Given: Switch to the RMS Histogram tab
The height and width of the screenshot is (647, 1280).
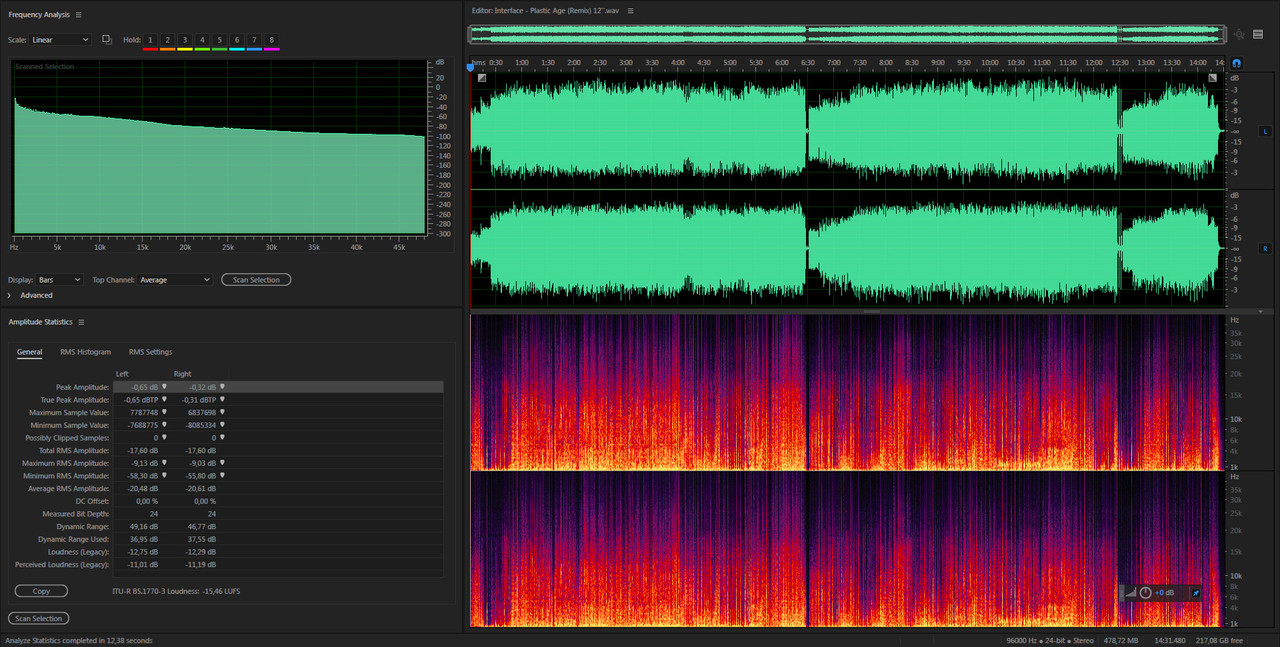Looking at the screenshot, I should click(86, 352).
